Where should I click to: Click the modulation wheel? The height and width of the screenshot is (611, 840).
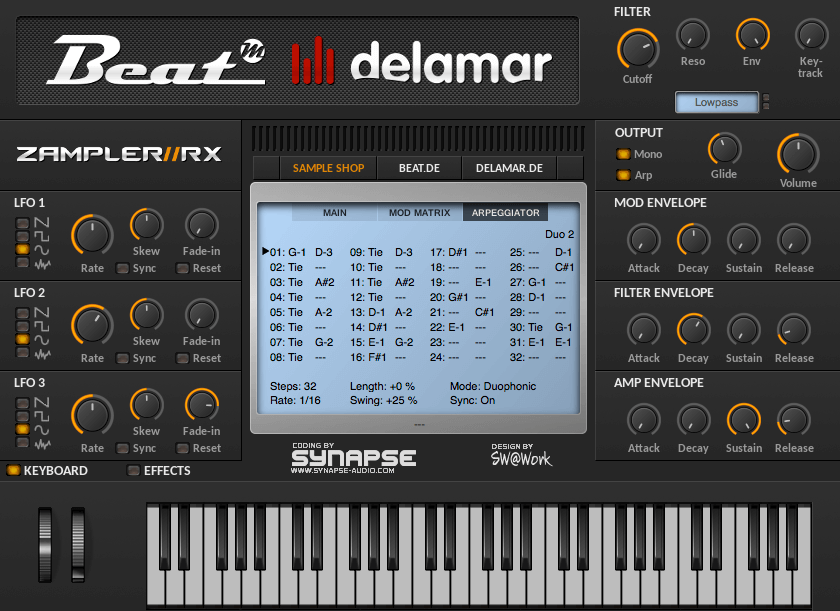(x=78, y=545)
